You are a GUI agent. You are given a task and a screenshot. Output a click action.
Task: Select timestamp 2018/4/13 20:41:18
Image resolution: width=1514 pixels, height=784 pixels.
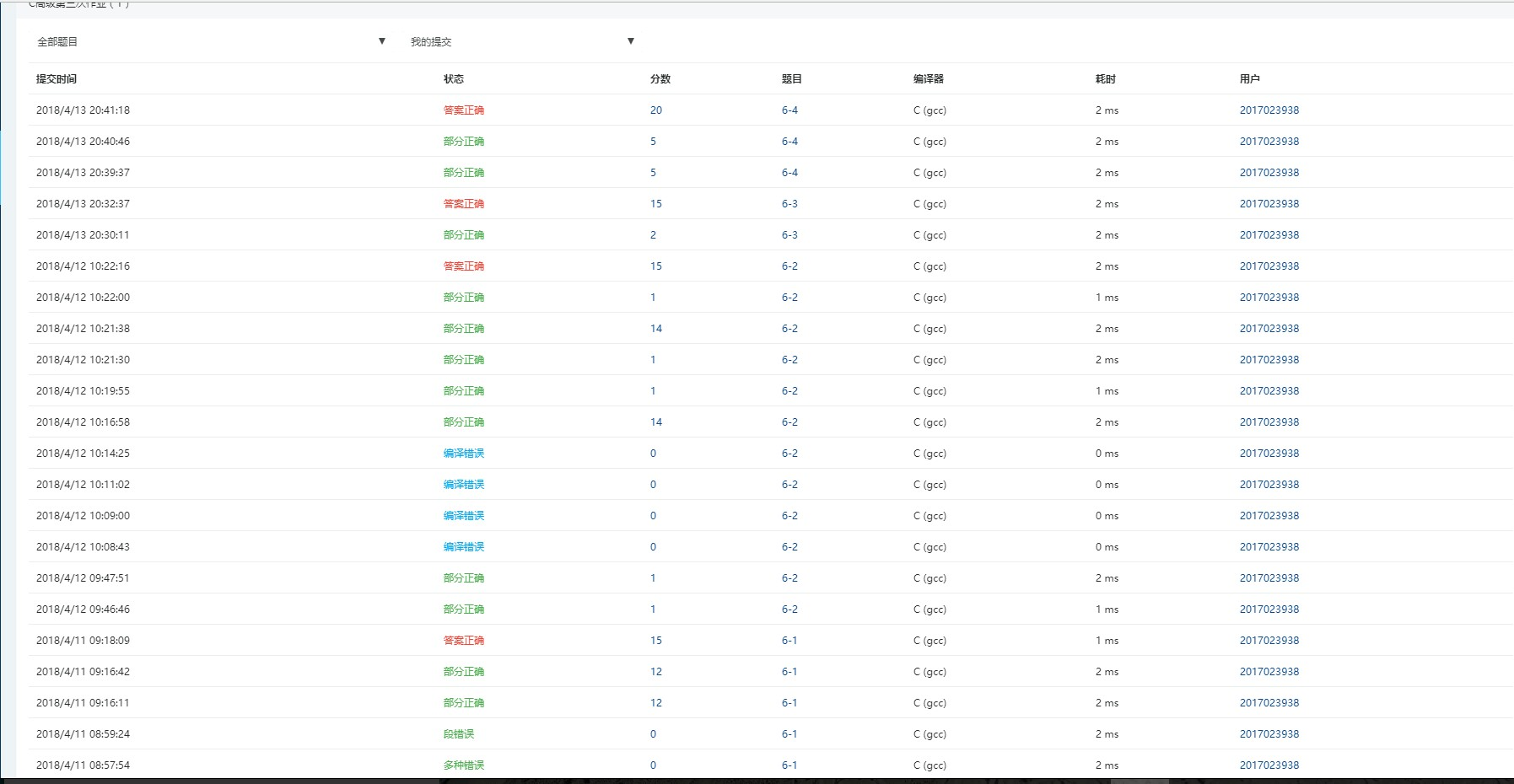(x=83, y=110)
